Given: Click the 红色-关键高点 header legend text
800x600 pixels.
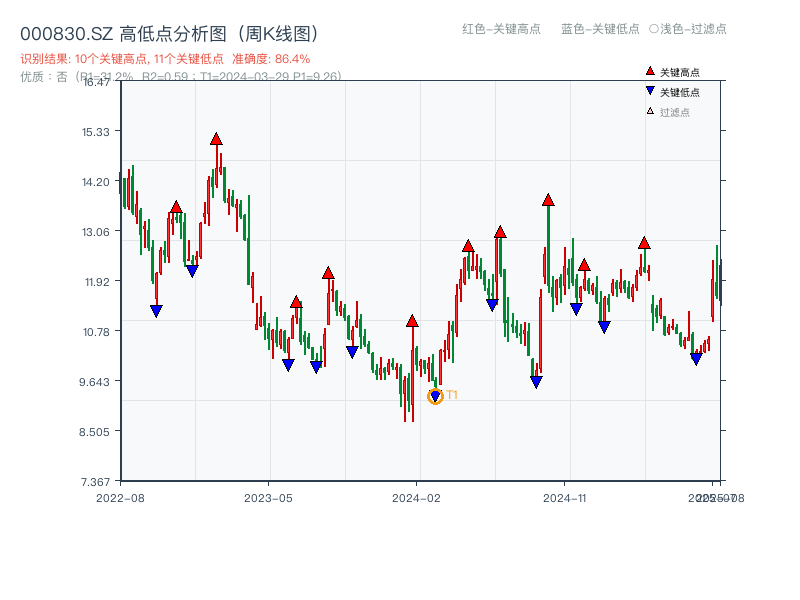Looking at the screenshot, I should click(x=501, y=29).
